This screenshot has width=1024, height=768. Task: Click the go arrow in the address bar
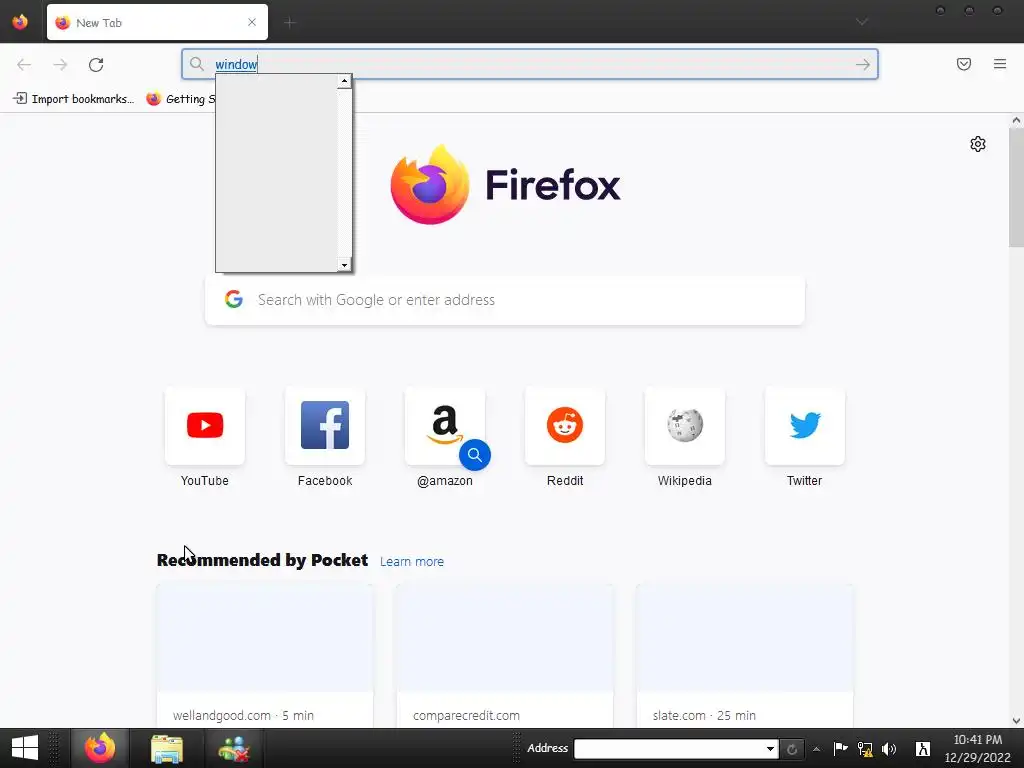pos(863,64)
